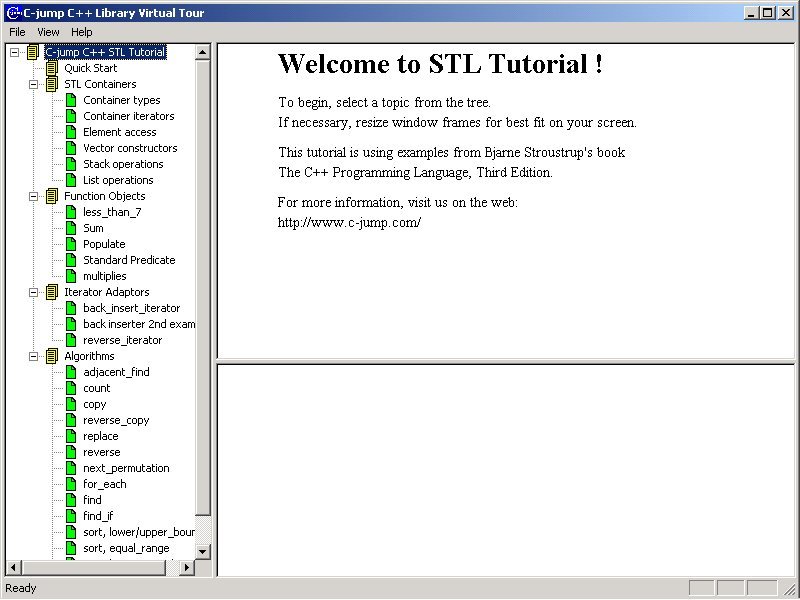Open the reverse algorithm topic
The height and width of the screenshot is (600, 800).
(102, 452)
